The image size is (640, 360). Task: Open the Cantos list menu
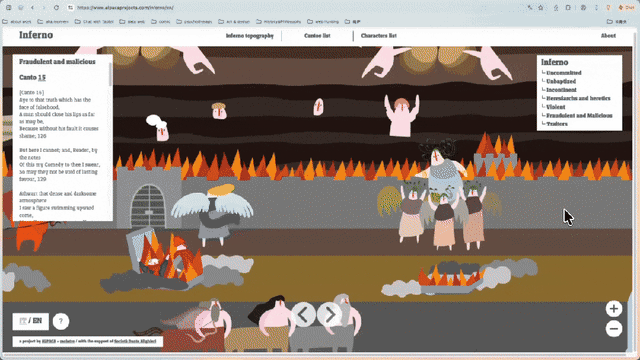(317, 36)
